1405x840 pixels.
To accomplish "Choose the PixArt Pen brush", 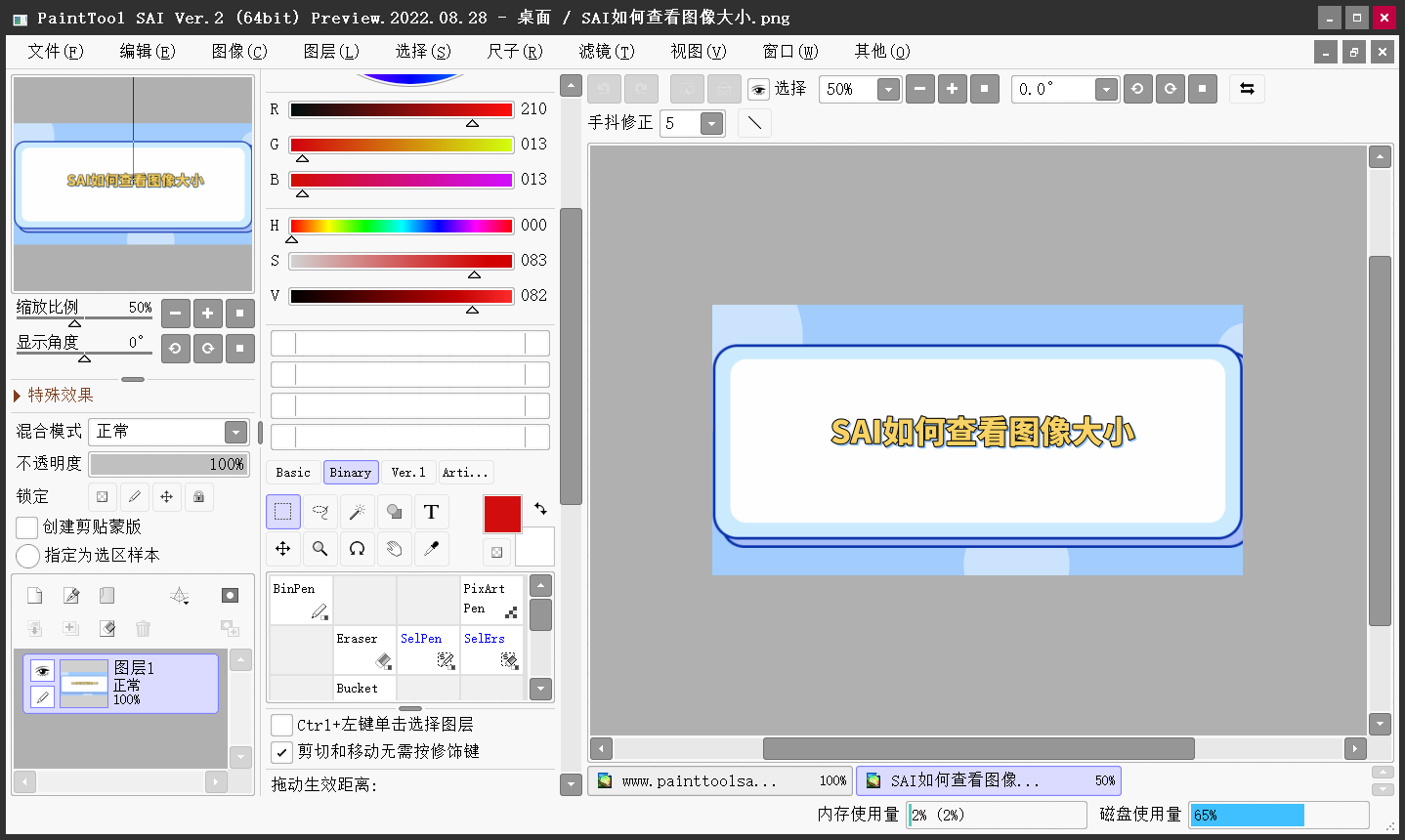I will coord(491,600).
